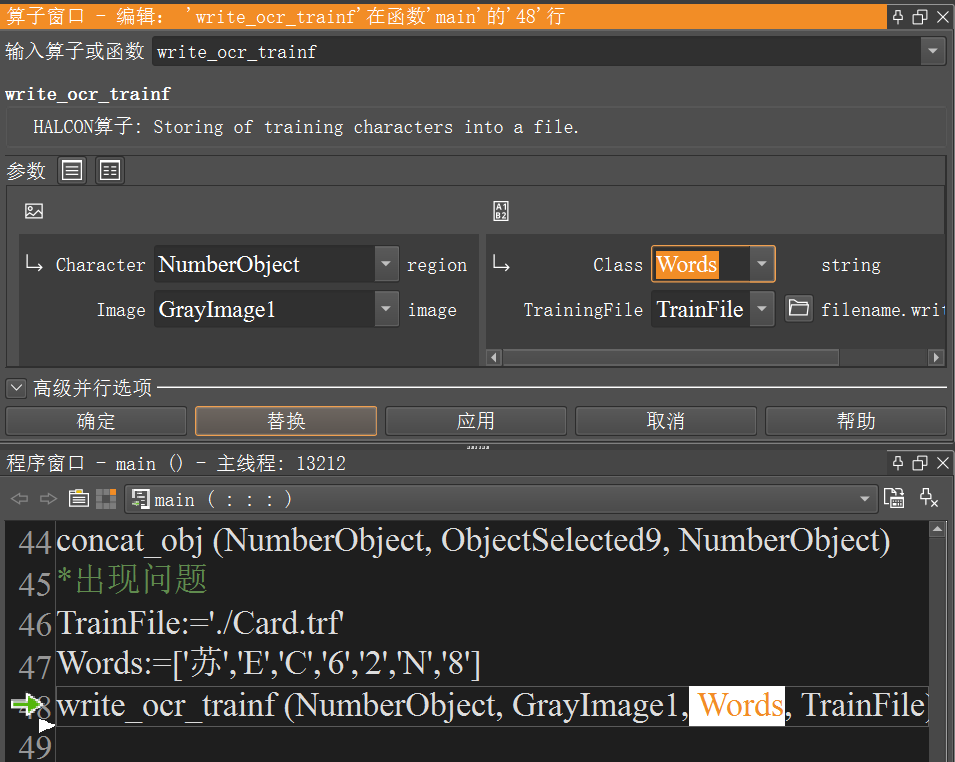Screen dimensions: 955x762
Task: Switch parameters to detailed table view icon
Action: click(110, 171)
